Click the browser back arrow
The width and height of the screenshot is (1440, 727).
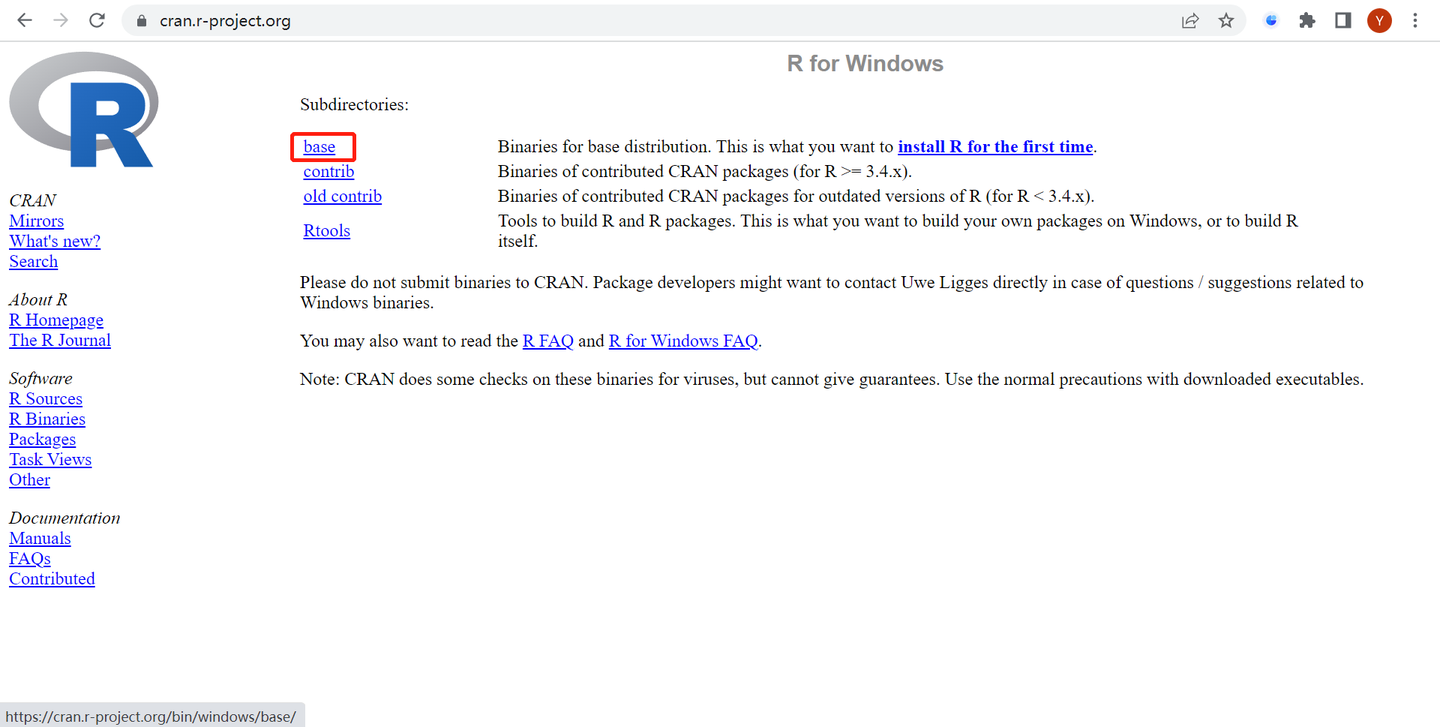pyautogui.click(x=25, y=20)
